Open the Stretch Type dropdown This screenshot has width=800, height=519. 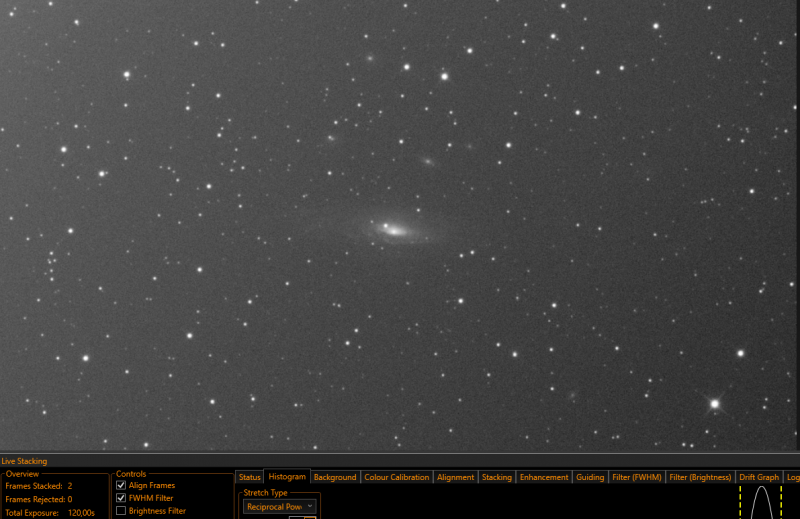click(280, 507)
